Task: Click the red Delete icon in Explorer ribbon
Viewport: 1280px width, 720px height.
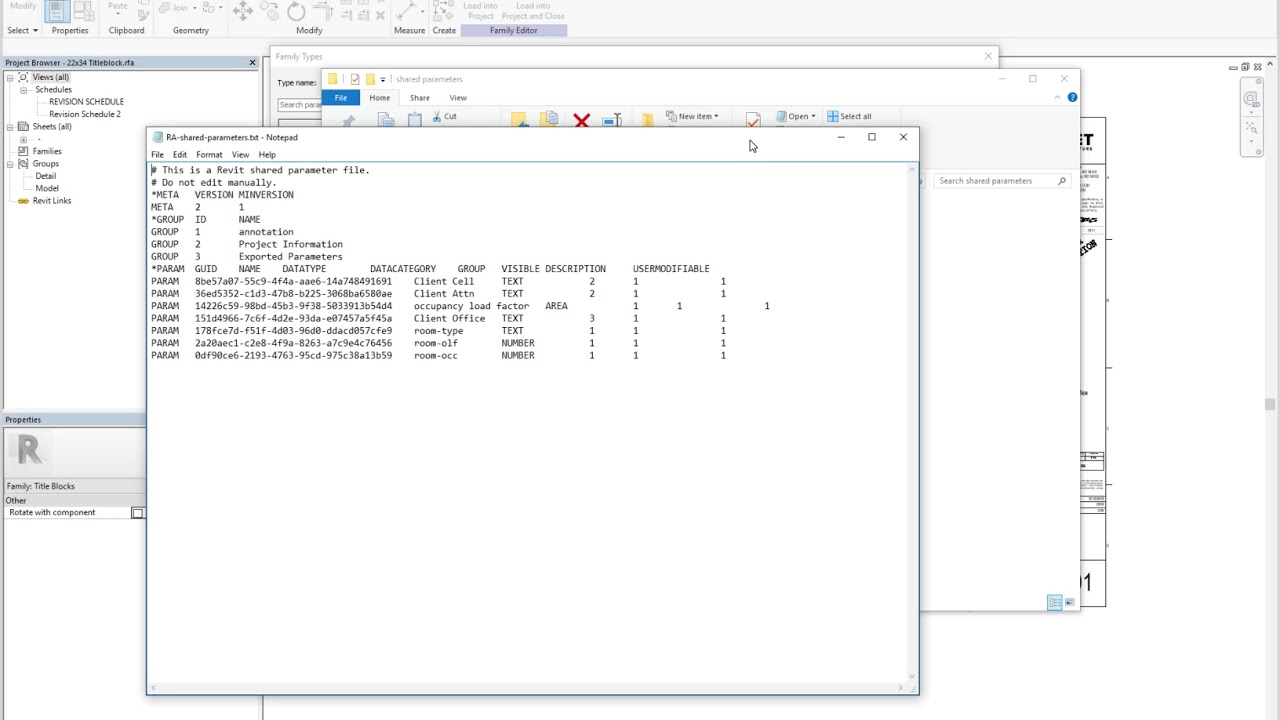Action: [x=581, y=120]
